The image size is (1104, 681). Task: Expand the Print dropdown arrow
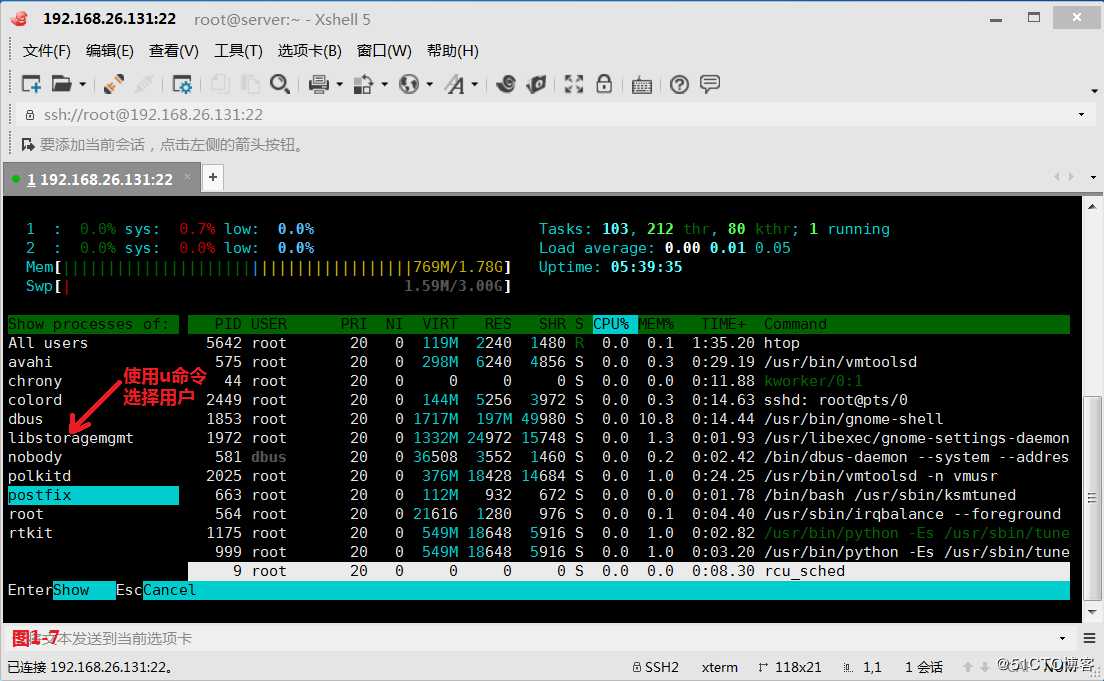(339, 85)
